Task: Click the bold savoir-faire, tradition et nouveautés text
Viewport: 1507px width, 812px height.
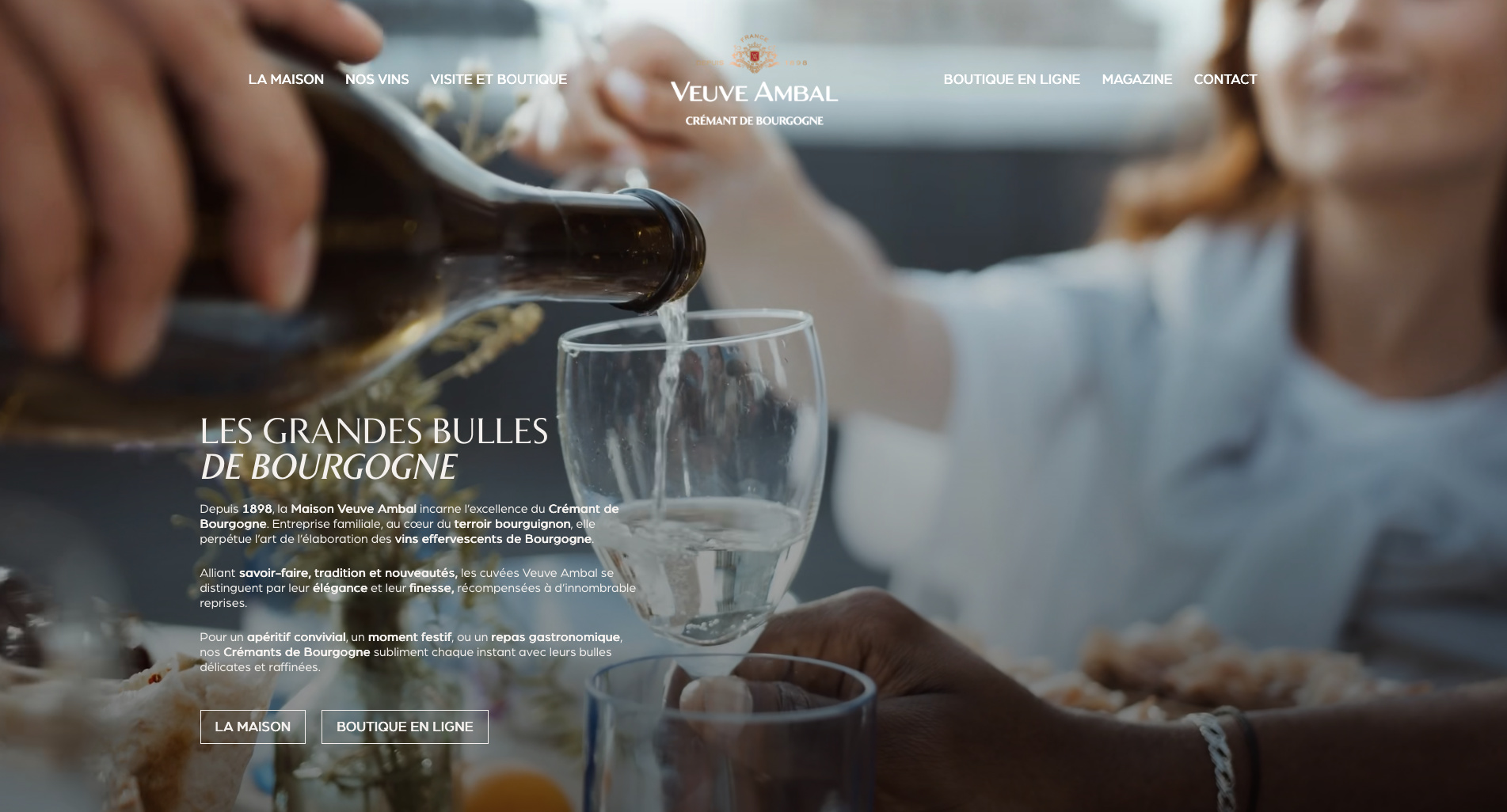Action: click(x=348, y=573)
